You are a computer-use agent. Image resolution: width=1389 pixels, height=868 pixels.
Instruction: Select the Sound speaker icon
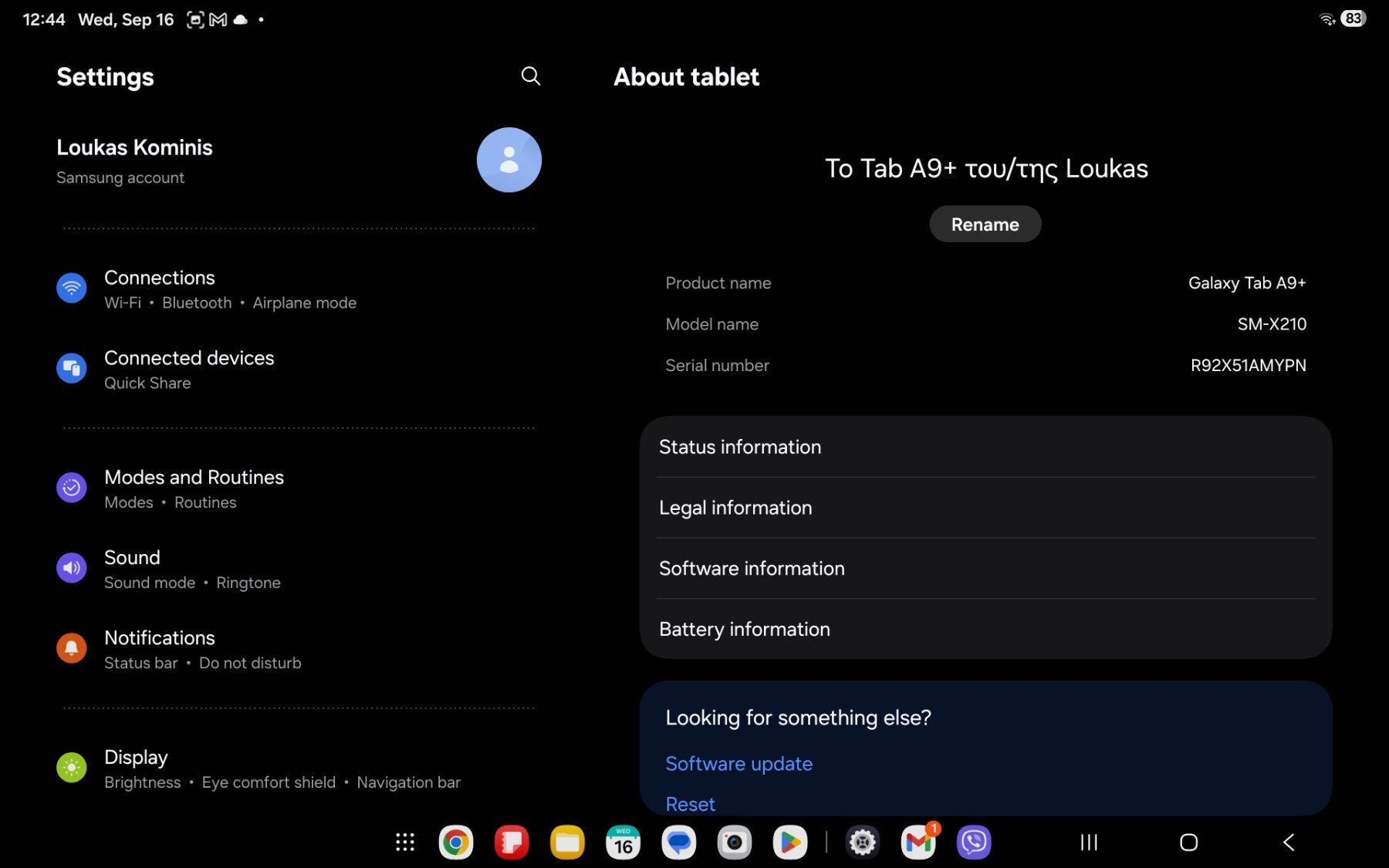pos(72,568)
